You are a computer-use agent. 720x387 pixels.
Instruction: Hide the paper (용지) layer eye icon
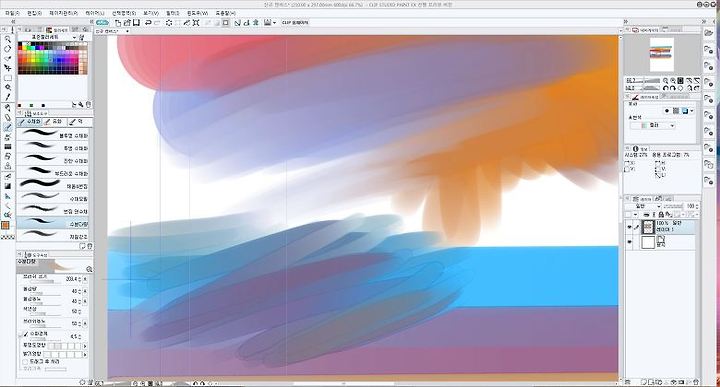click(x=629, y=242)
